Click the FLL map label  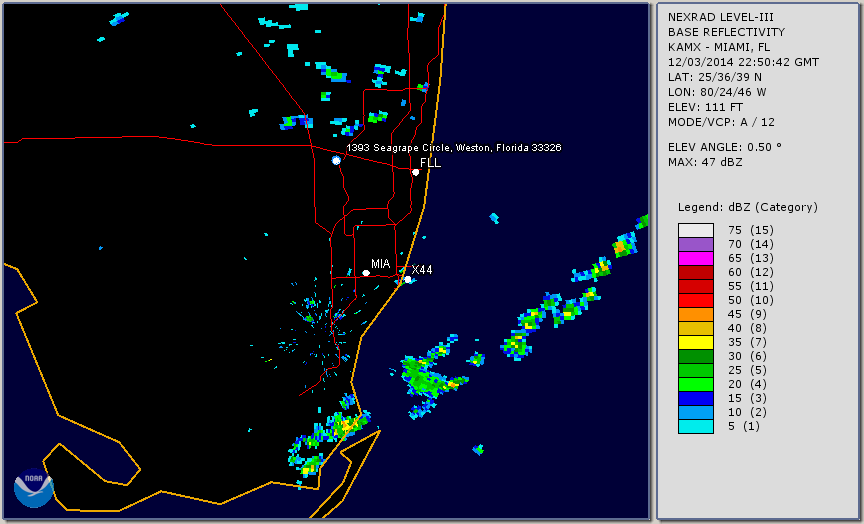pos(430,163)
